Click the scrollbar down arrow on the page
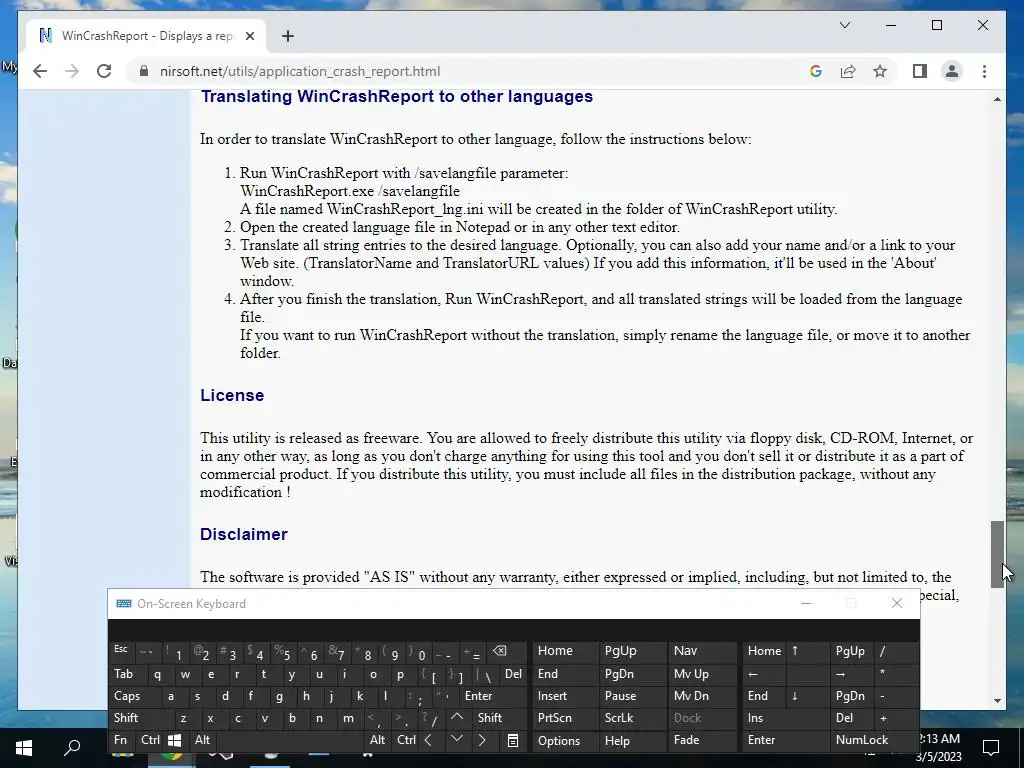The image size is (1024, 768). (x=997, y=701)
